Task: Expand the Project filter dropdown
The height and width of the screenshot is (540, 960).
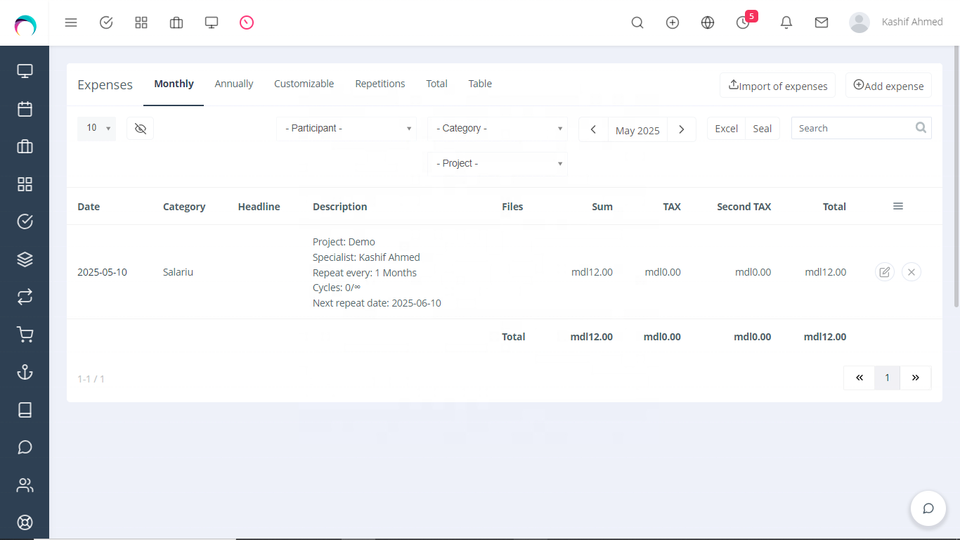Action: tap(499, 163)
